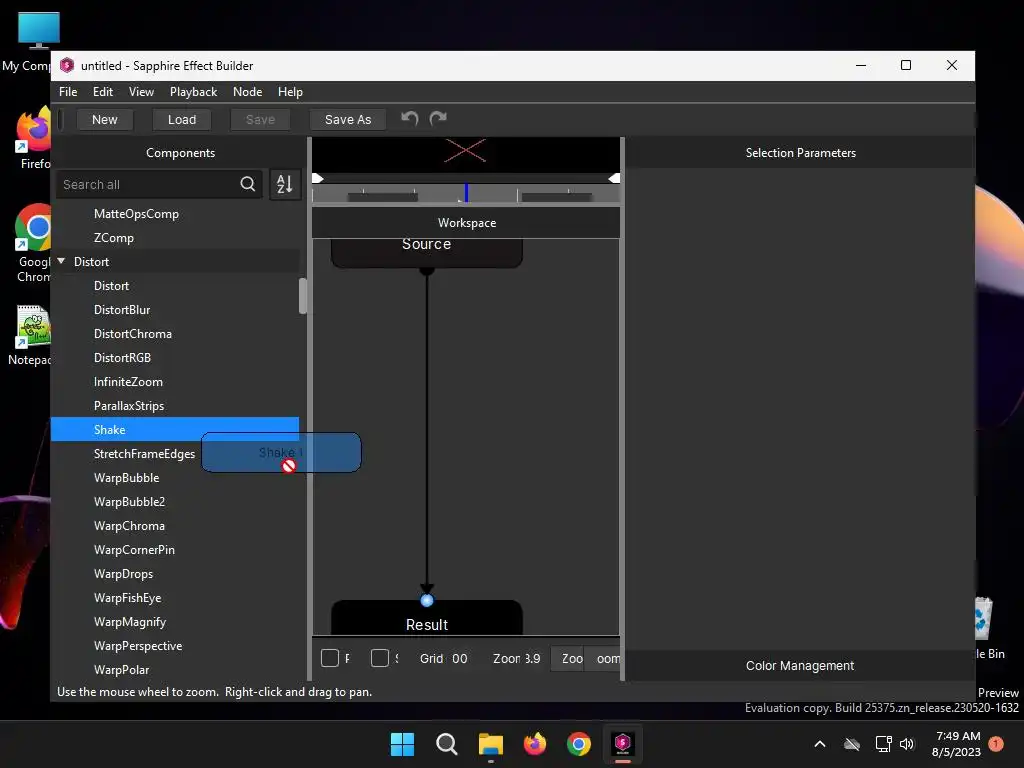
Task: Select the Result node
Action: pos(426,618)
